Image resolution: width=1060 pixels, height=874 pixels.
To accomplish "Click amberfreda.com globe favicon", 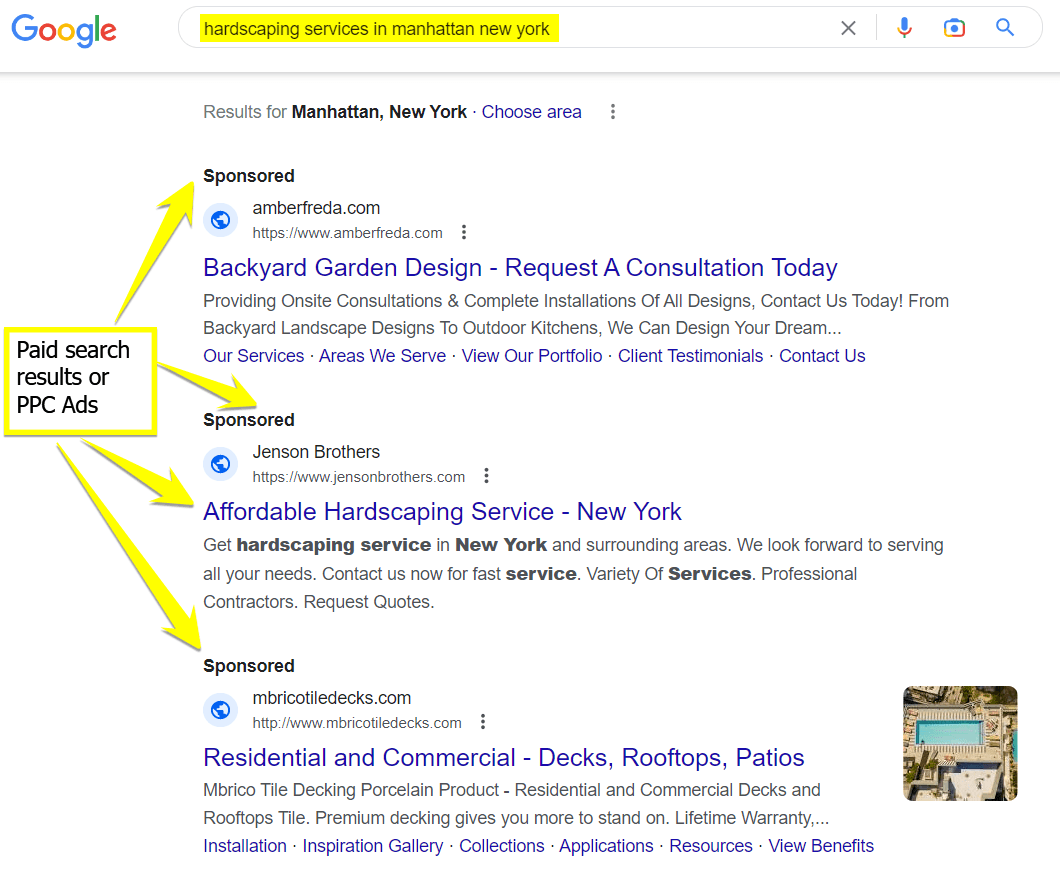I will click(x=220, y=220).
